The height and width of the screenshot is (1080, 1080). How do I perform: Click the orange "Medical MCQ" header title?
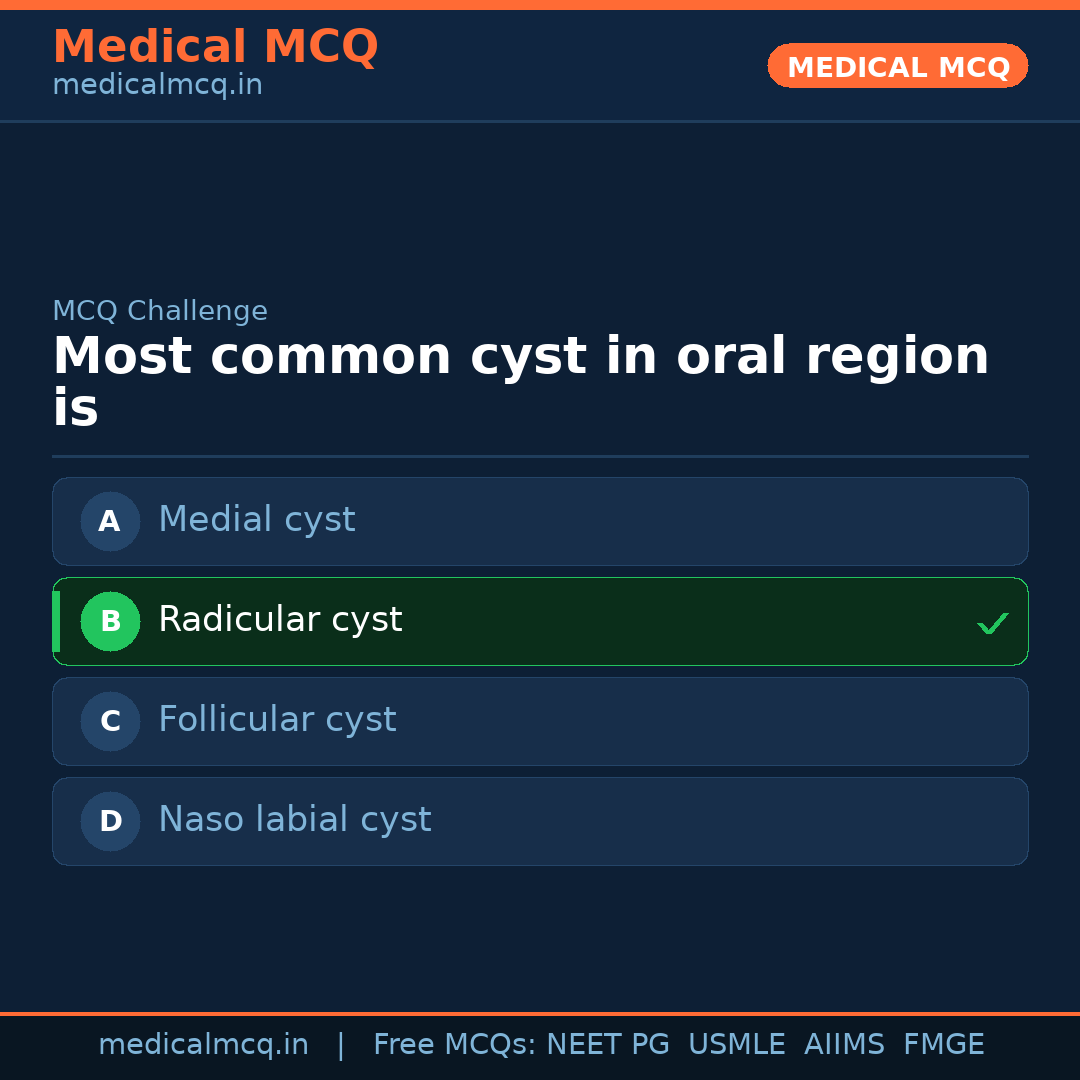215,47
